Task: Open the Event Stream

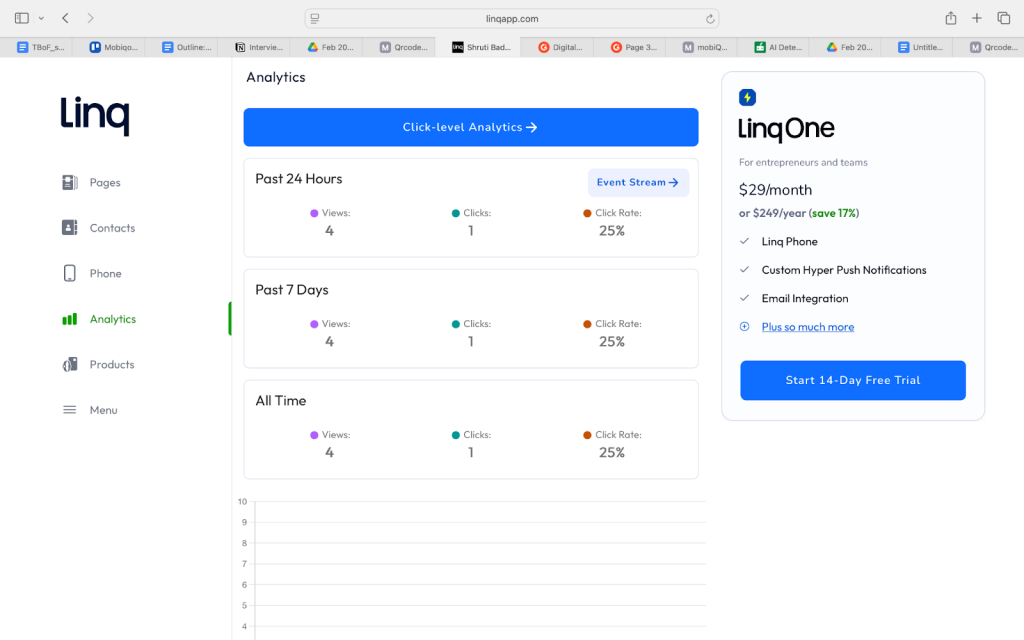Action: click(637, 182)
